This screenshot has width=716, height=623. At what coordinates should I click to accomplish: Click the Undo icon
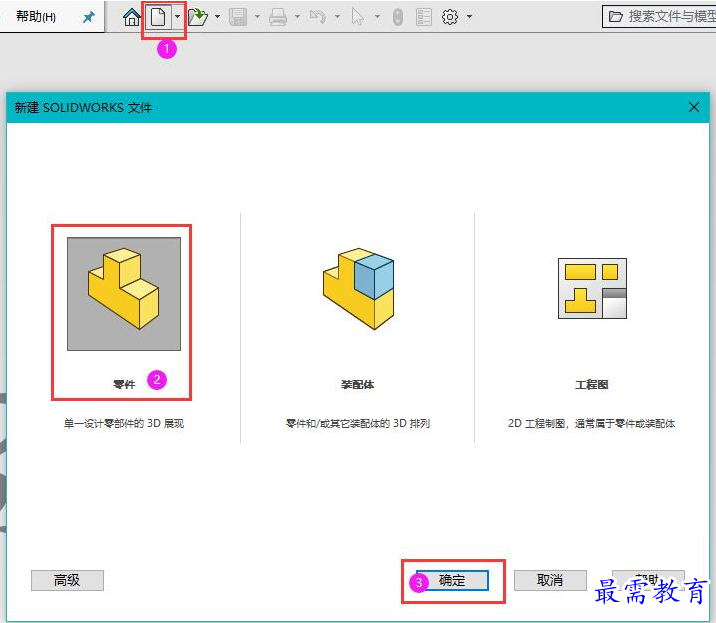coord(318,17)
